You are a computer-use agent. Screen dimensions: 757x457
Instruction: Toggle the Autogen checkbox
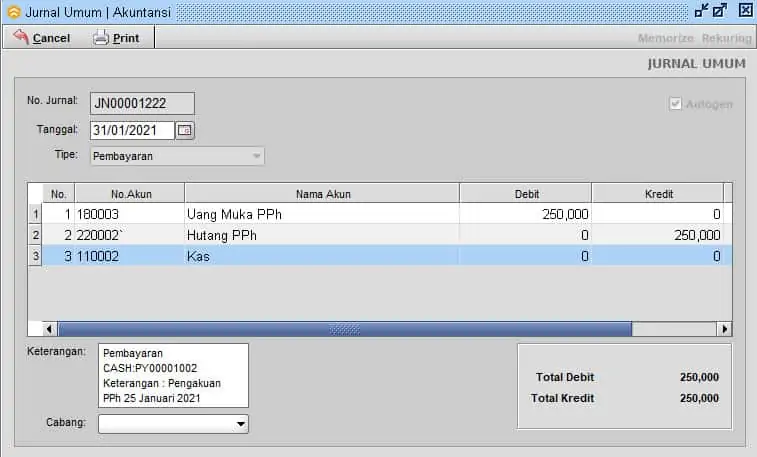click(x=675, y=104)
